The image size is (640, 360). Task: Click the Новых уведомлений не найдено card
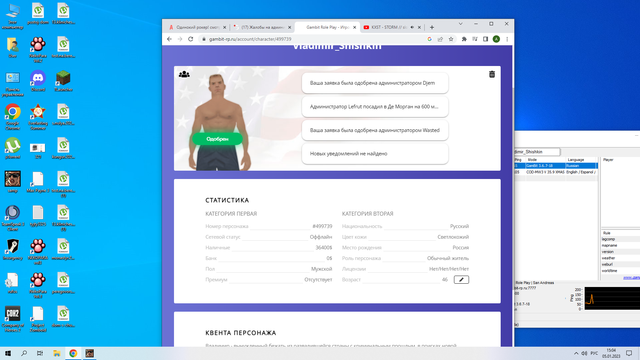[x=375, y=154]
